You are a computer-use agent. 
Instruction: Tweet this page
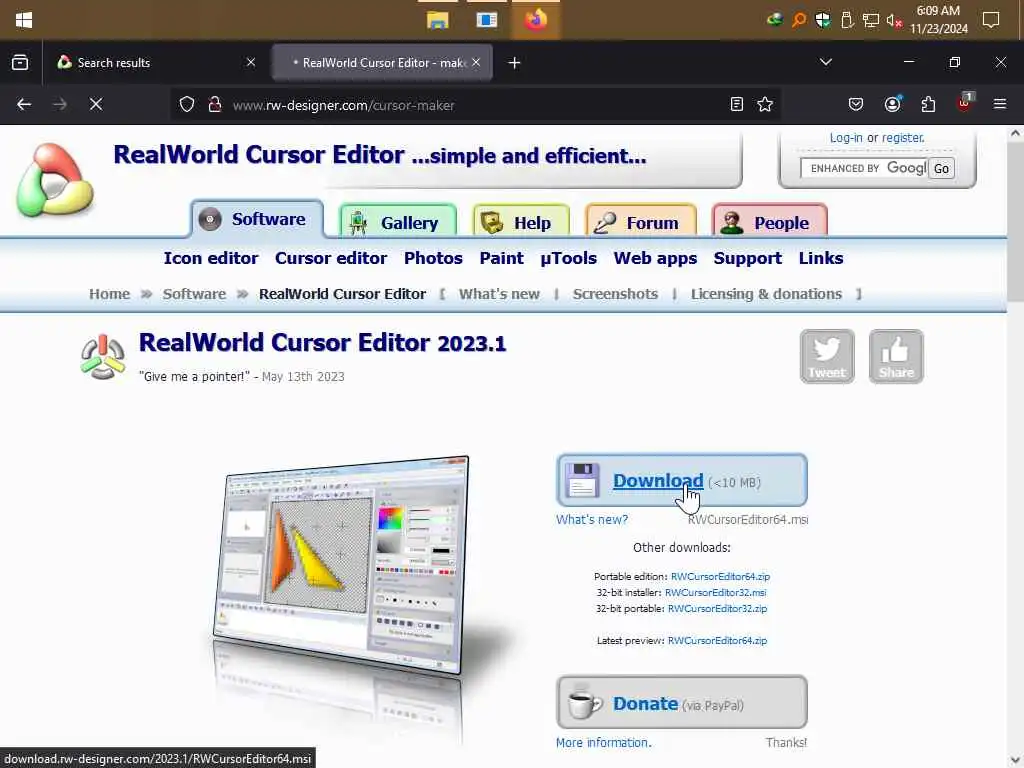(x=827, y=356)
